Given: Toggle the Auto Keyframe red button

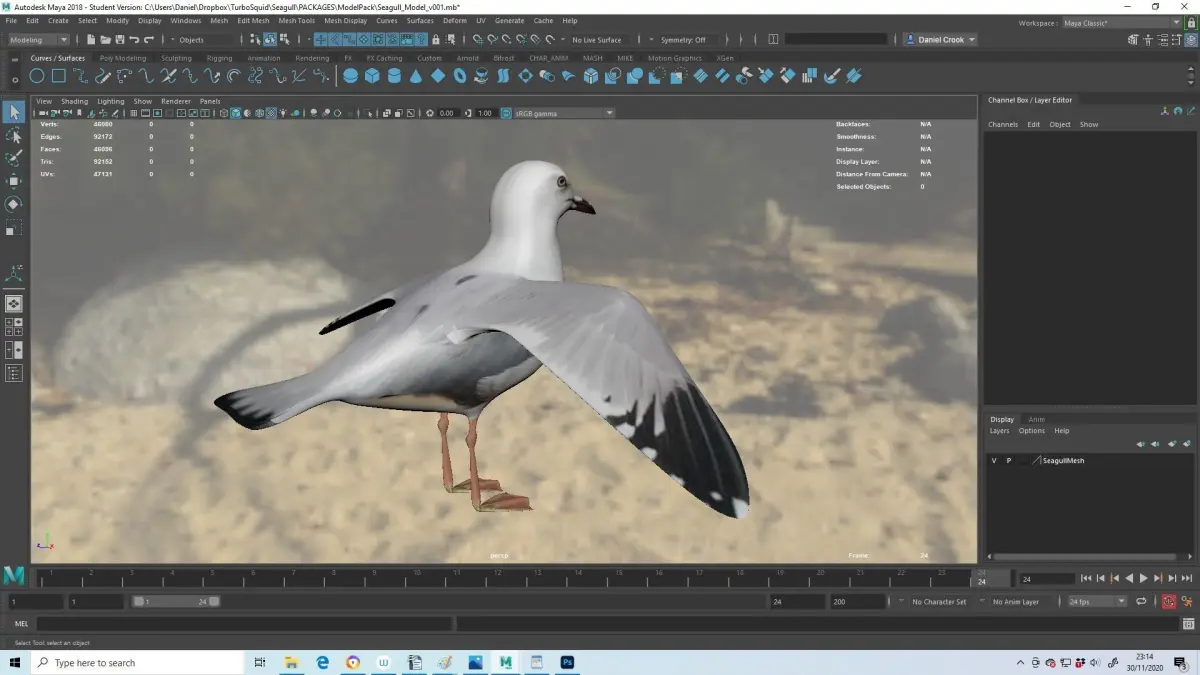Looking at the screenshot, I should 1168,602.
